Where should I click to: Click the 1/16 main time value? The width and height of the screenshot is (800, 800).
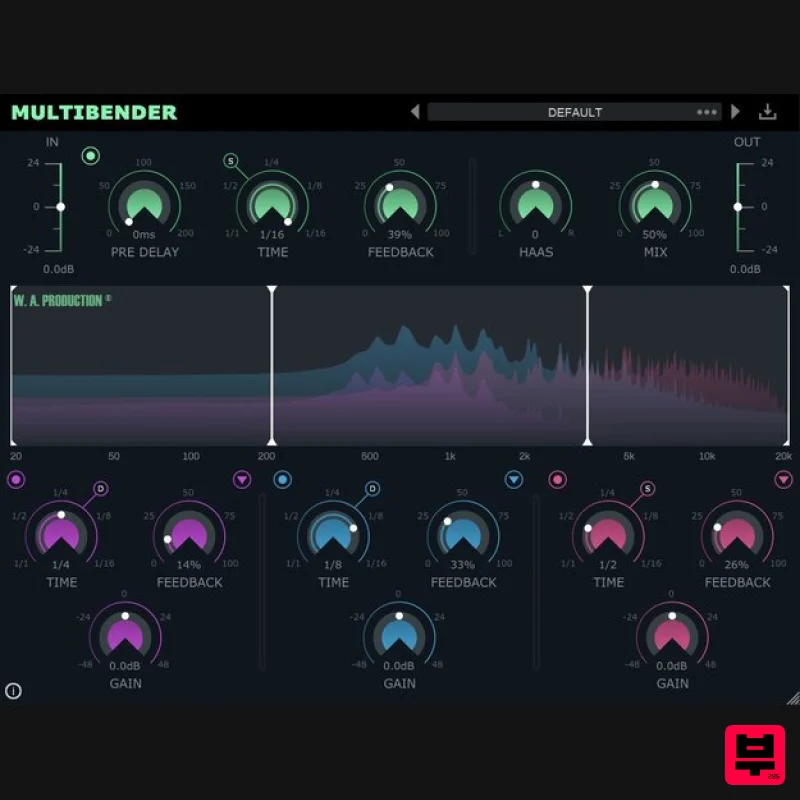[x=272, y=235]
